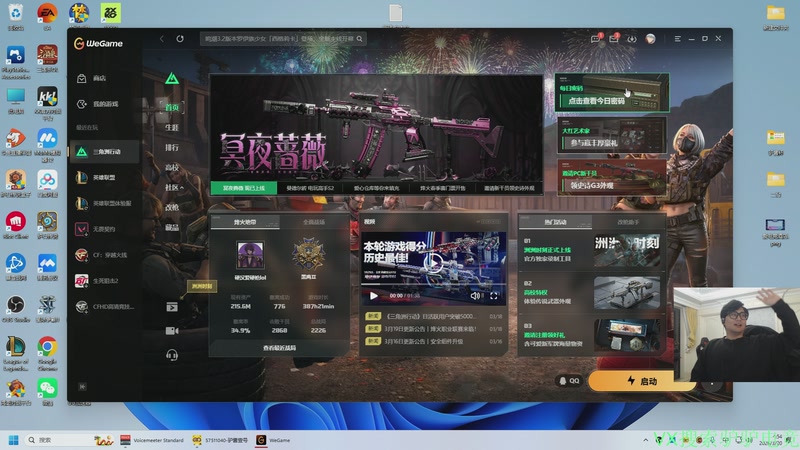
Task: Open activity 01 洲际时刻 thumbnail
Action: pos(627,251)
